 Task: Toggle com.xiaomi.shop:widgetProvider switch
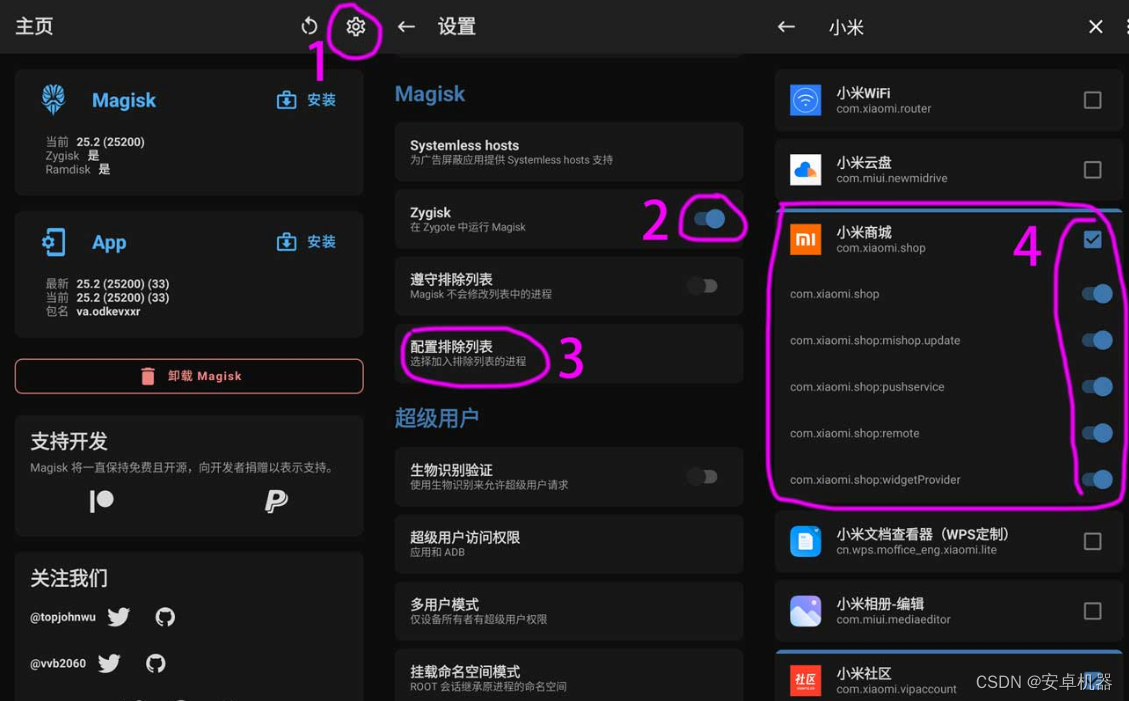(1097, 479)
